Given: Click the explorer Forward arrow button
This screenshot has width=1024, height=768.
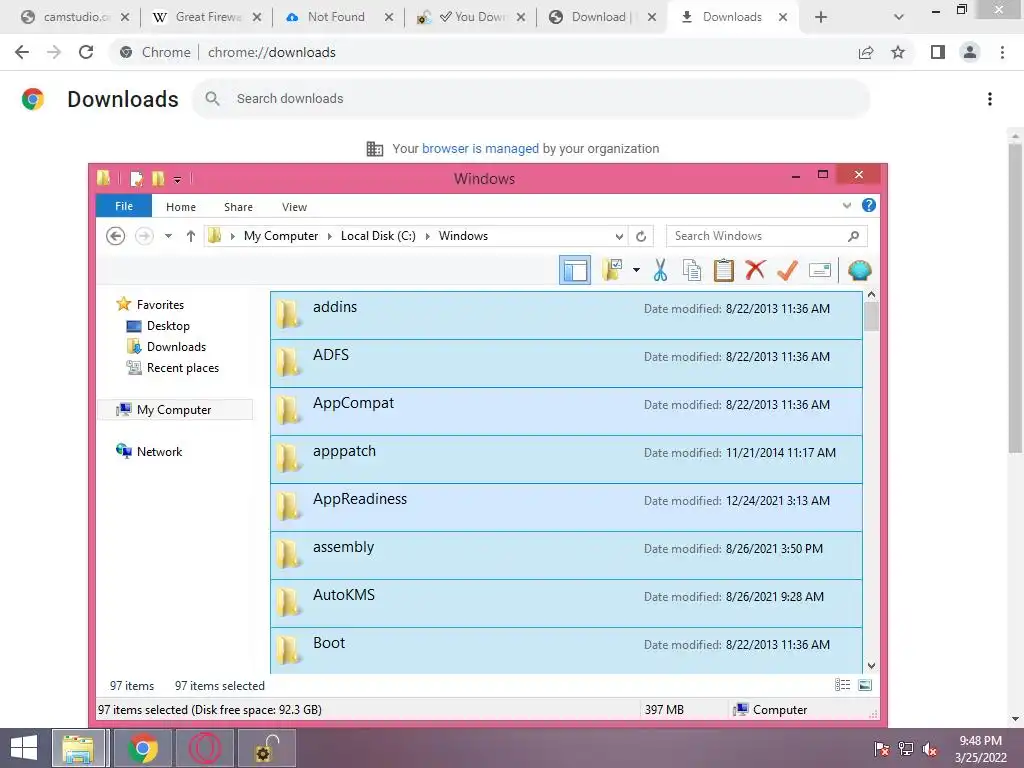Looking at the screenshot, I should click(x=144, y=236).
